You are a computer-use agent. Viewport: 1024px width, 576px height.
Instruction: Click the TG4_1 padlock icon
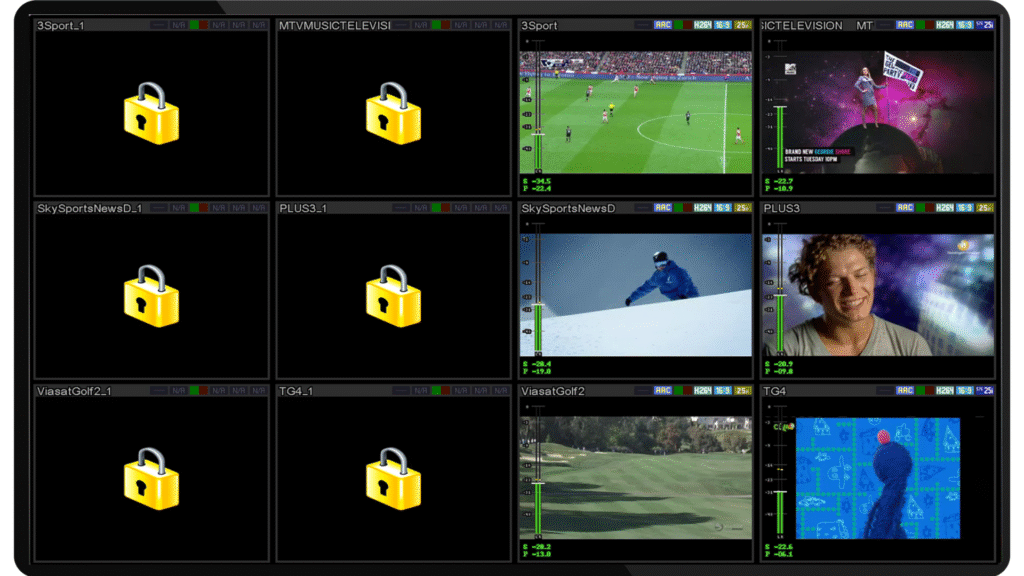pyautogui.click(x=393, y=479)
